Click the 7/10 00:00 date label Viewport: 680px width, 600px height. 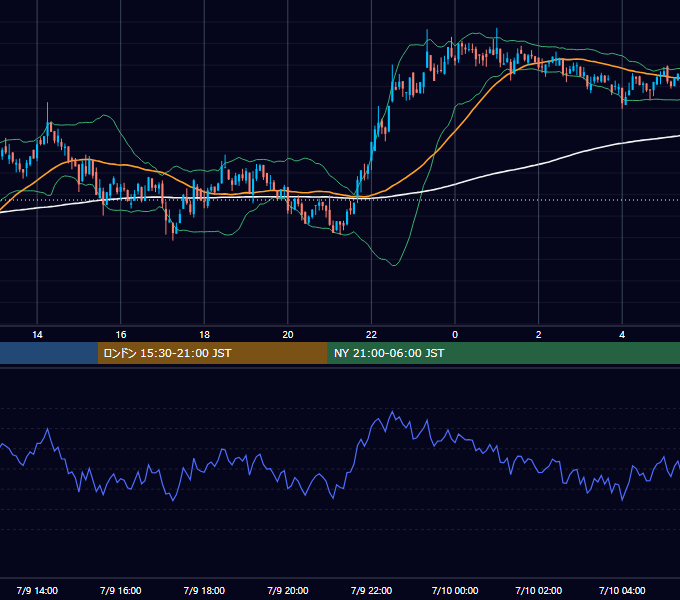(x=455, y=590)
